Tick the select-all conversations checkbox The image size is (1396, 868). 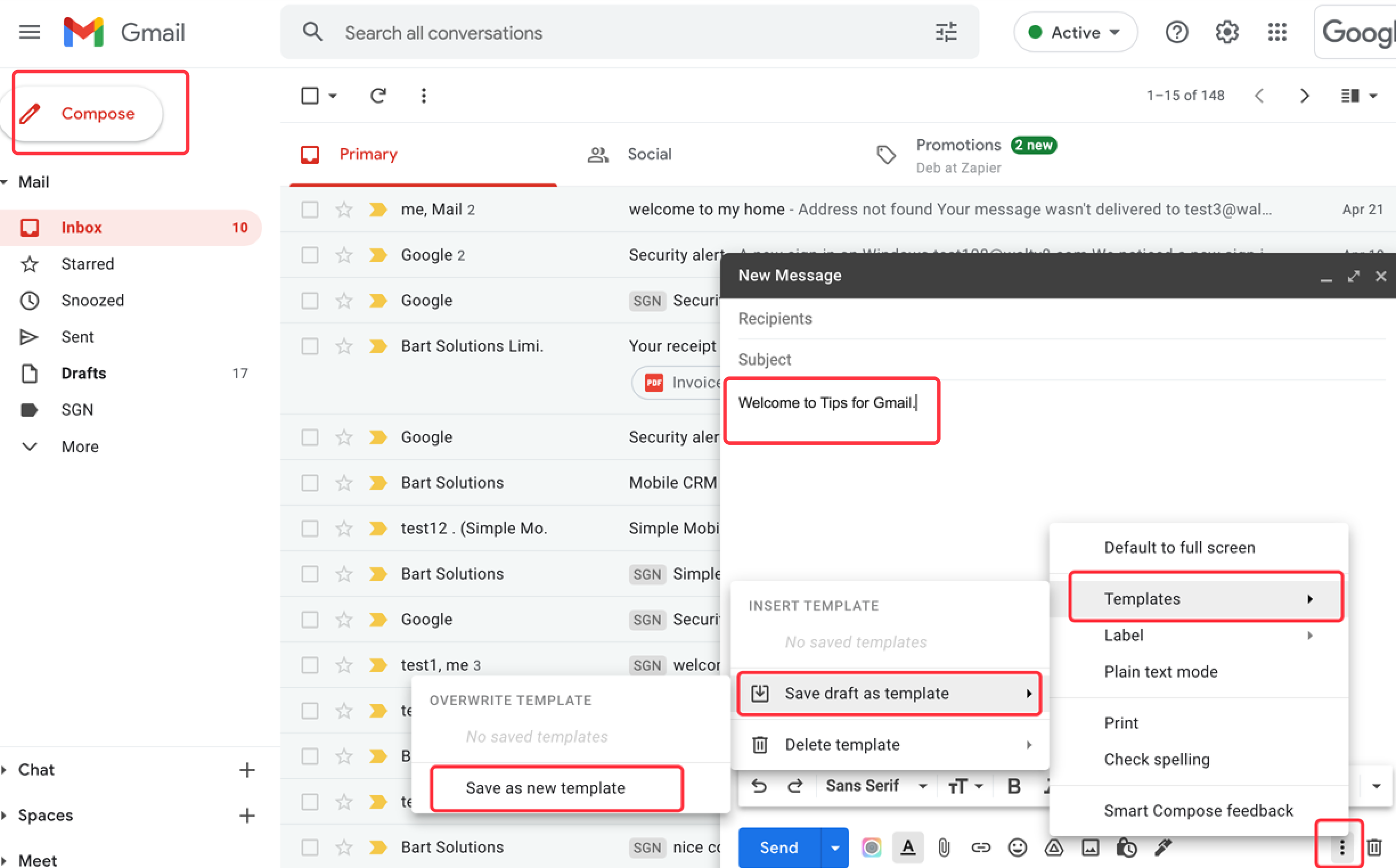309,95
